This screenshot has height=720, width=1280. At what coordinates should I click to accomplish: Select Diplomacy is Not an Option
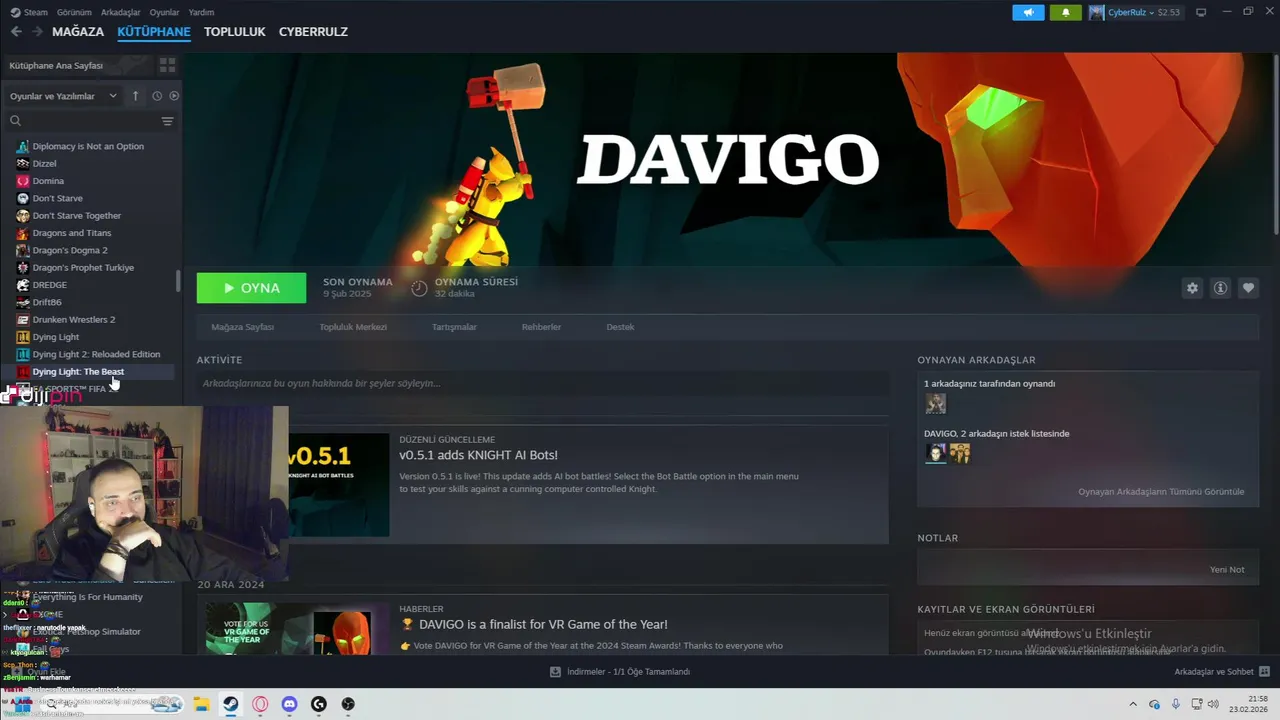pyautogui.click(x=88, y=146)
